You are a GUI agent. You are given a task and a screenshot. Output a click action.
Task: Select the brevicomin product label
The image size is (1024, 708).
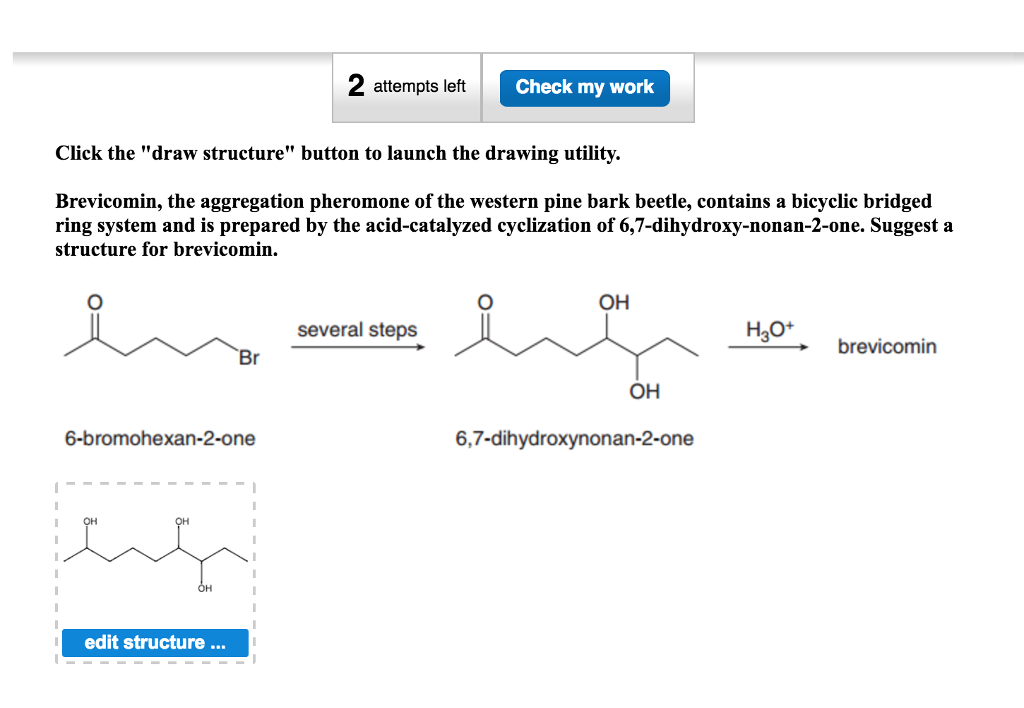886,347
